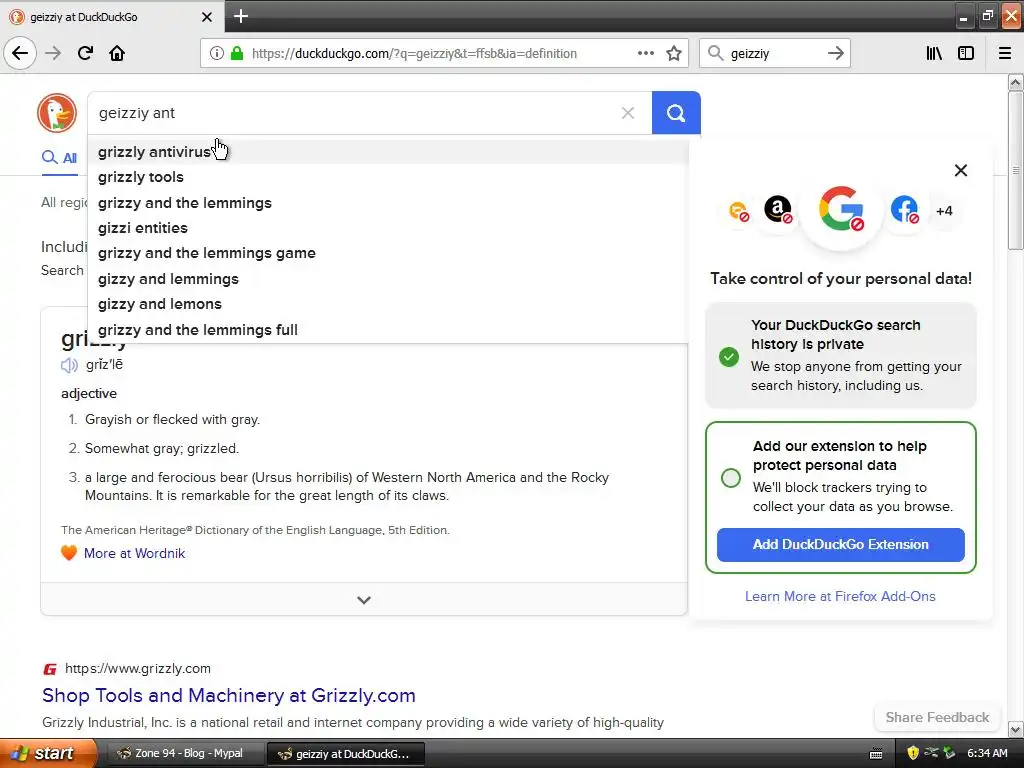This screenshot has width=1024, height=768.
Task: Open More at Wordnik link
Action: click(135, 553)
